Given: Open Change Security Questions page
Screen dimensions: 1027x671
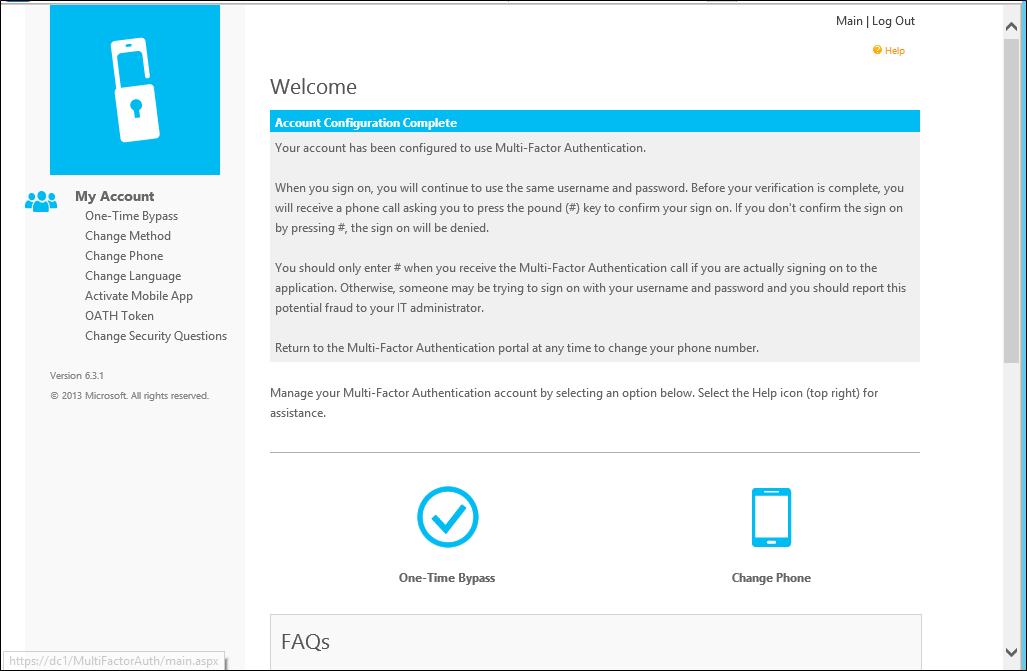Looking at the screenshot, I should pos(156,335).
